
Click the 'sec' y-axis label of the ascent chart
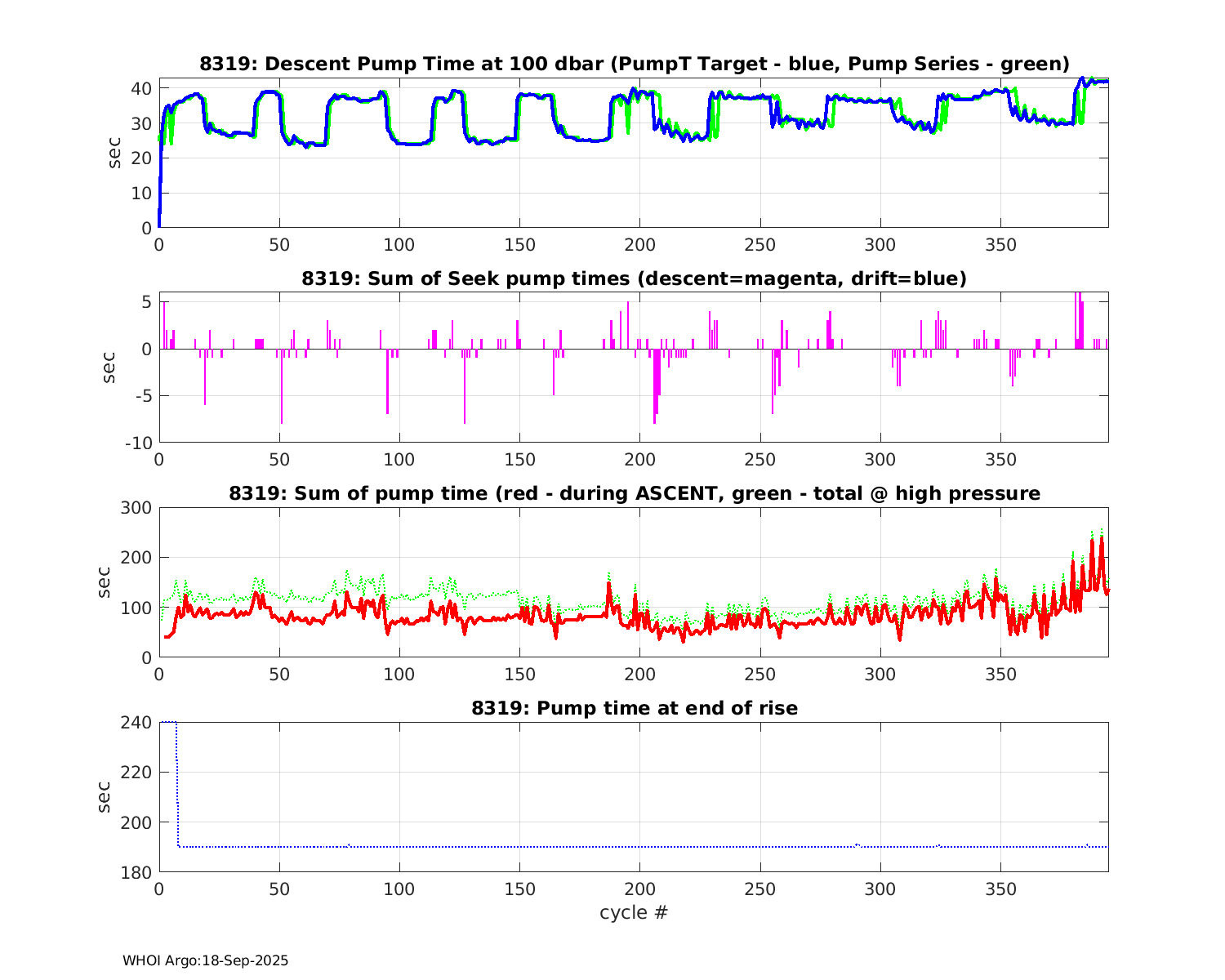tap(103, 582)
